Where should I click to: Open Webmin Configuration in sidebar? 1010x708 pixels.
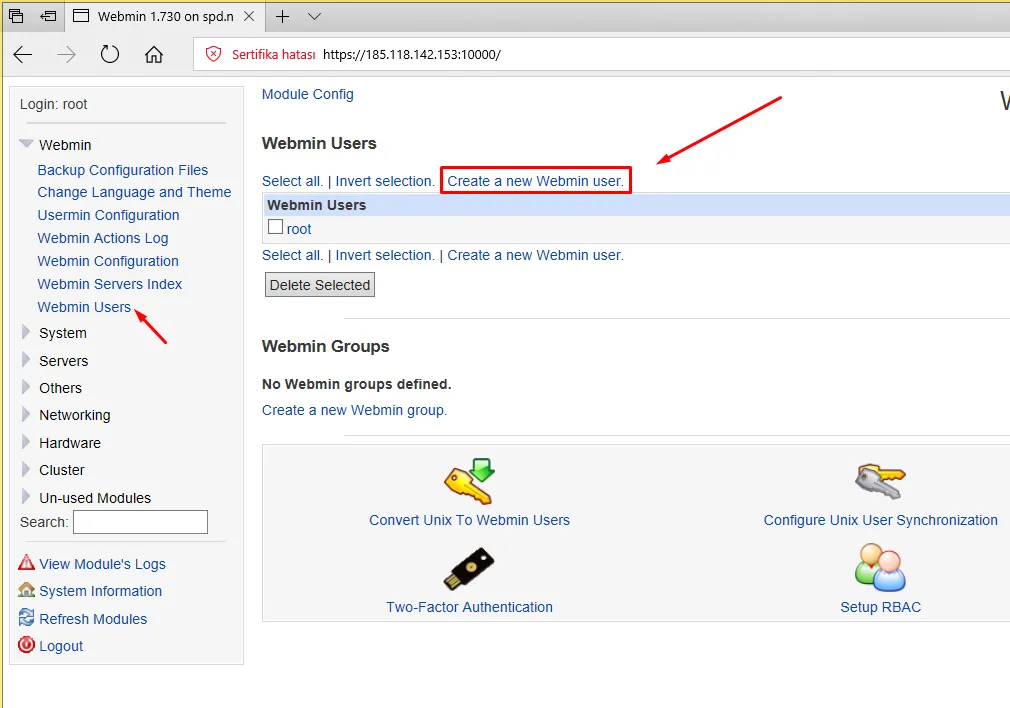(108, 262)
